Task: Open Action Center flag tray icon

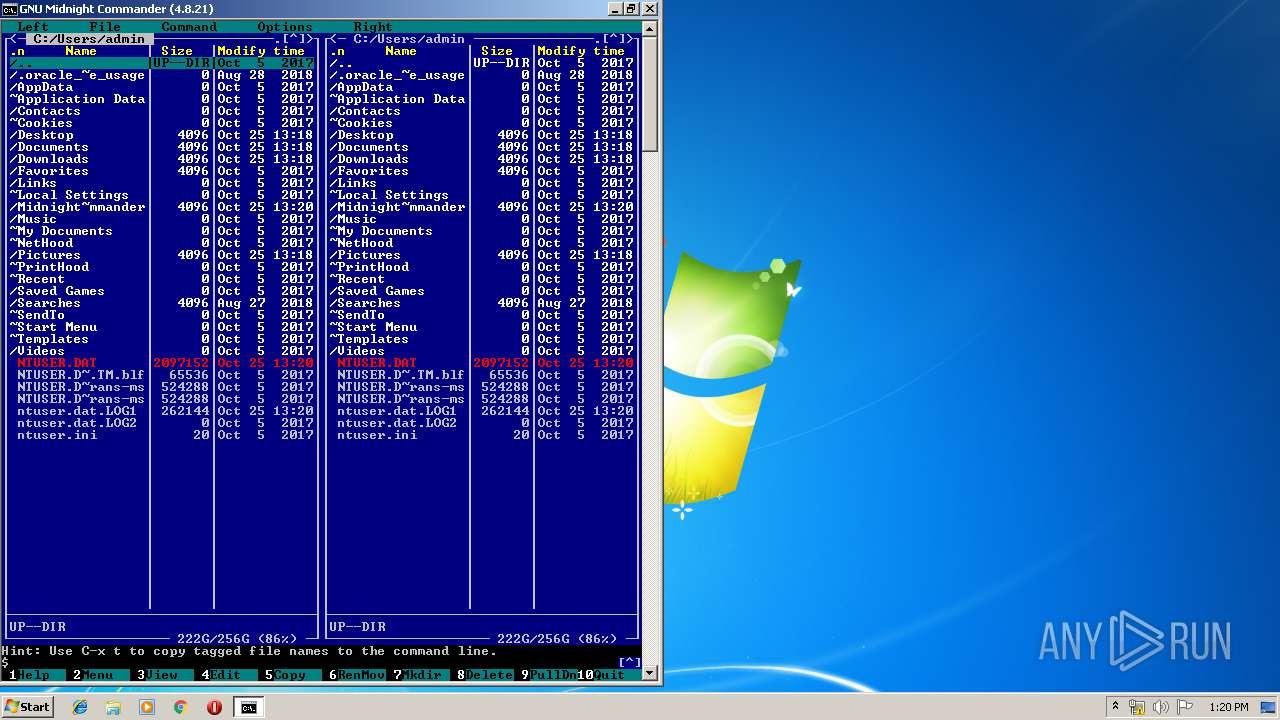Action: 1185,707
